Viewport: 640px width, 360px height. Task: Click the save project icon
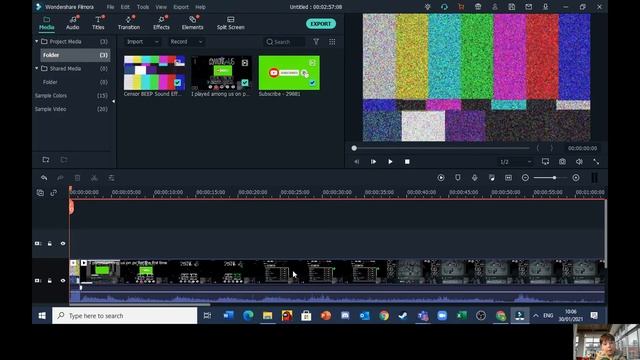point(511,7)
